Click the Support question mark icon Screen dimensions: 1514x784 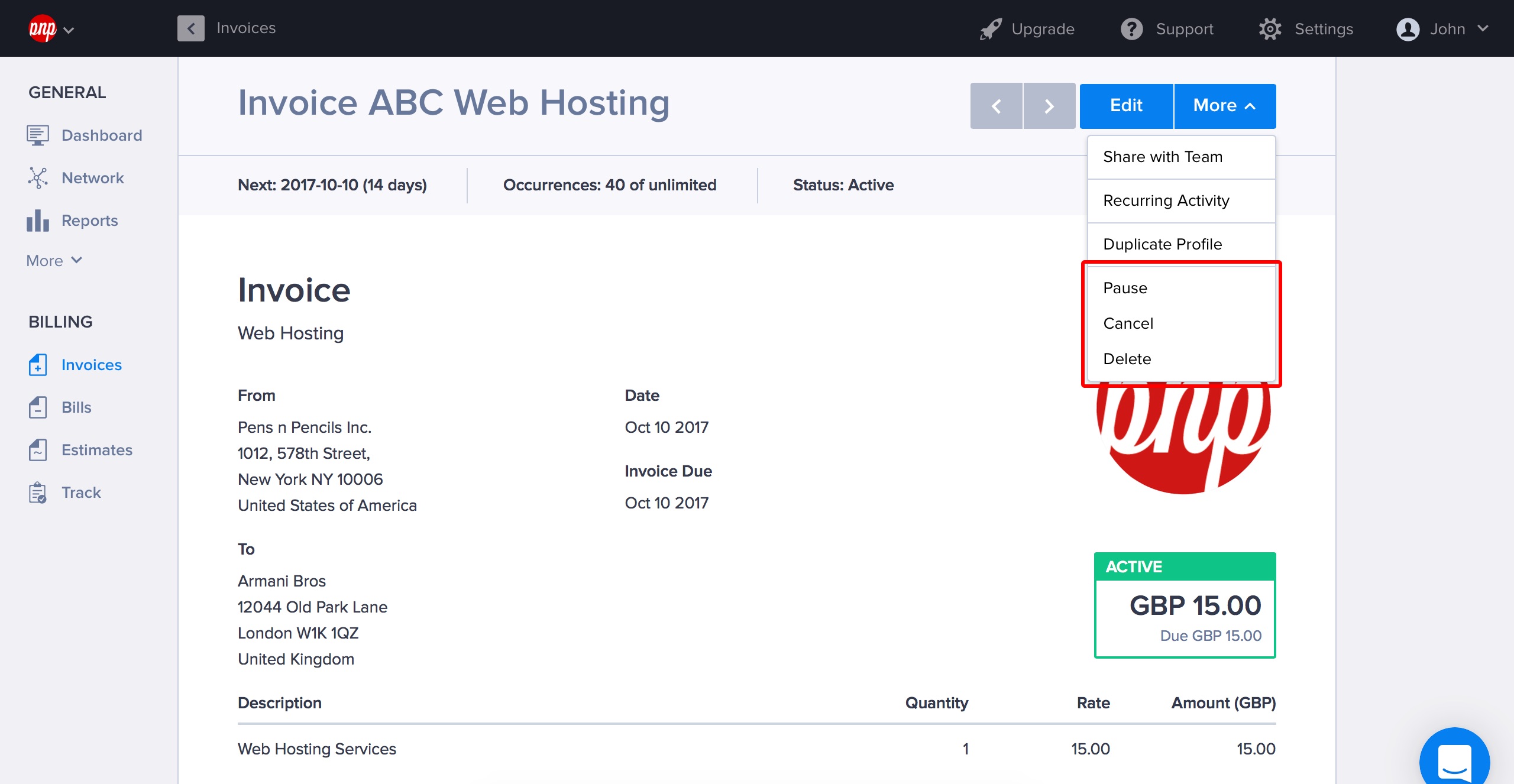1131,29
